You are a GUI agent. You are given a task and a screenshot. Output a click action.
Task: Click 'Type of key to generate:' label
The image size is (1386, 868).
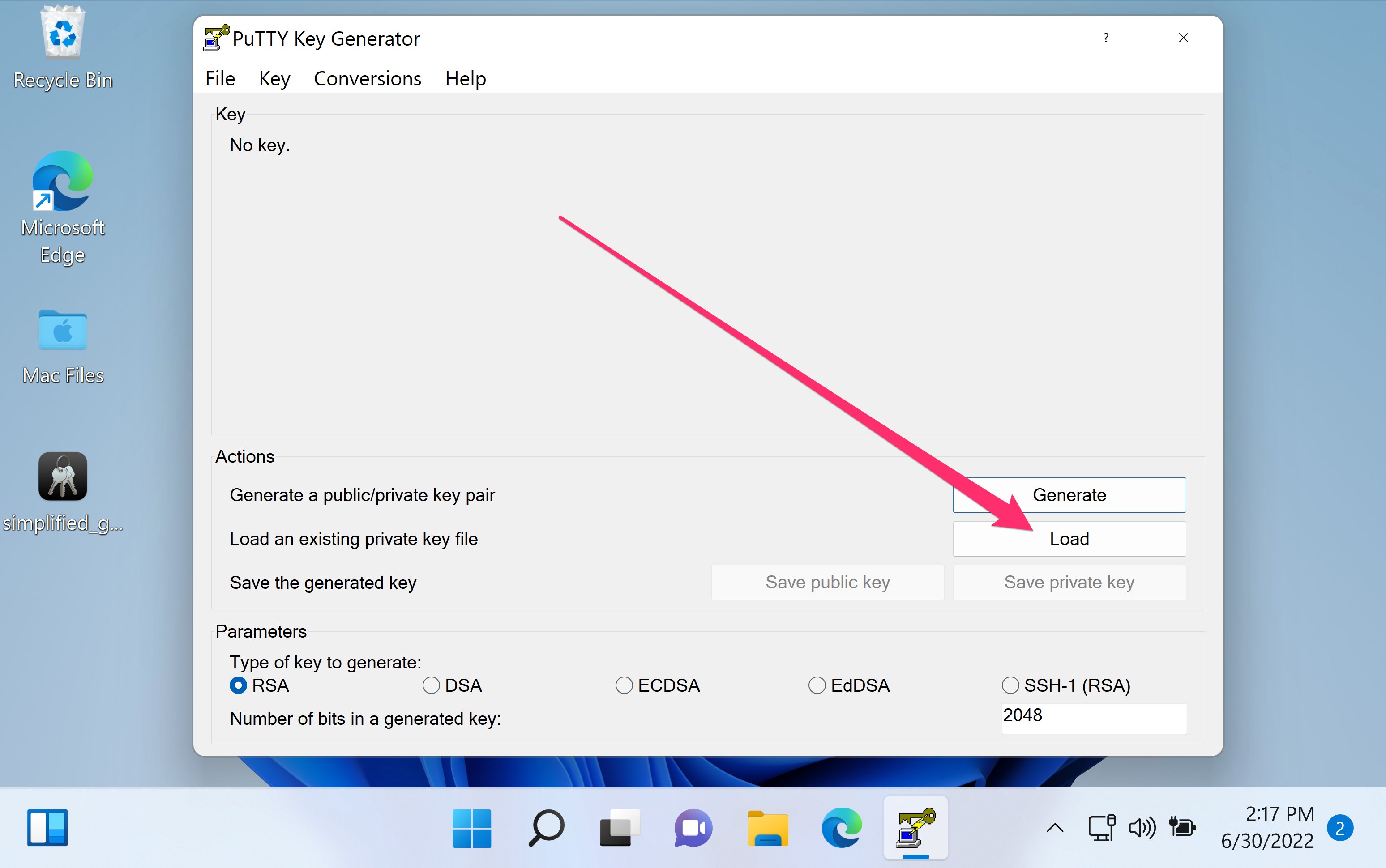tap(325, 663)
